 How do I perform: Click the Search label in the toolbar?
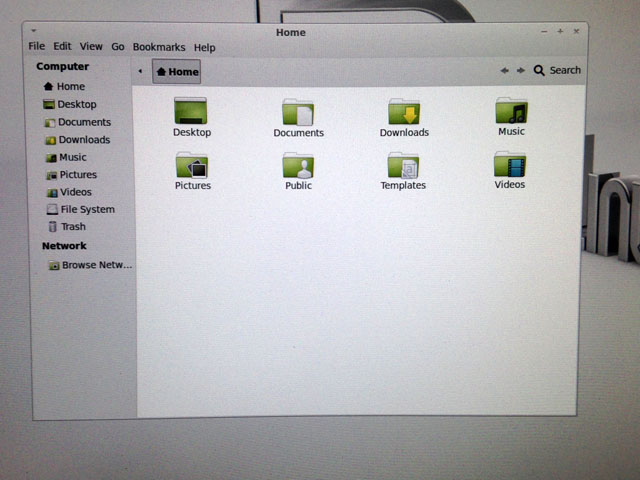point(565,70)
